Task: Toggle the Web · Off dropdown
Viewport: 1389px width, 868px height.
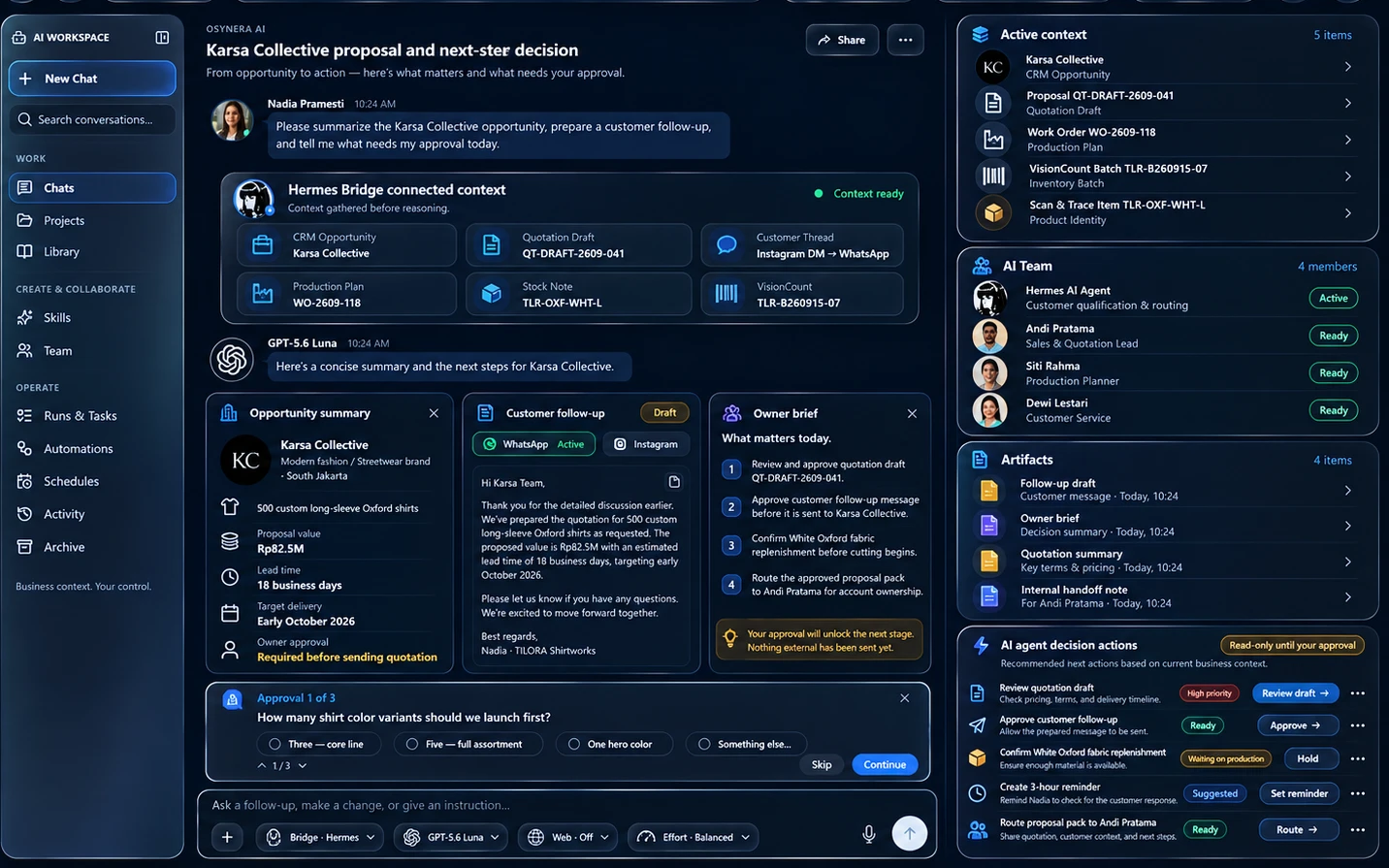Action: point(568,837)
